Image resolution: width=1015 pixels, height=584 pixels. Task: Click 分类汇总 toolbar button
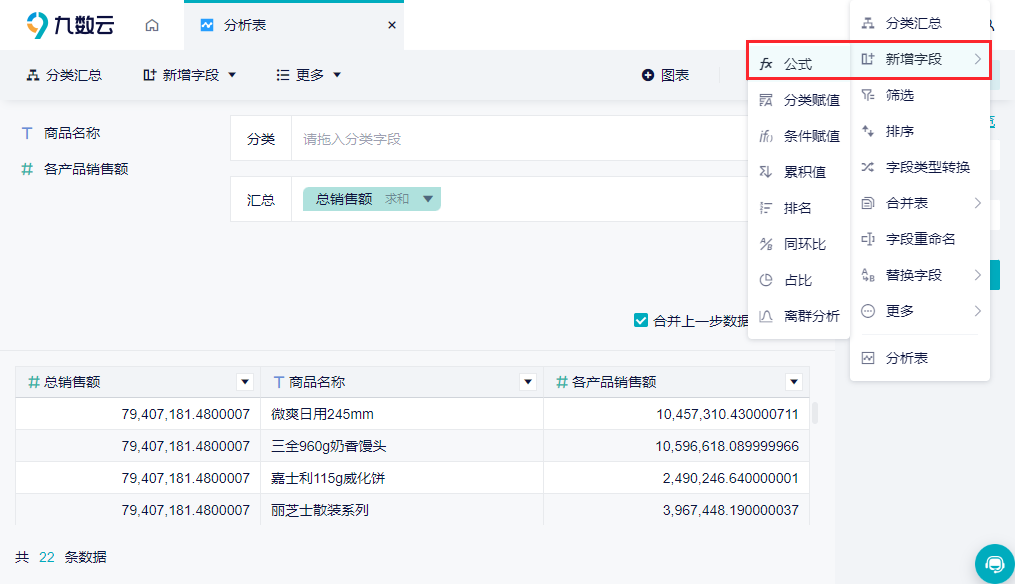click(x=63, y=75)
